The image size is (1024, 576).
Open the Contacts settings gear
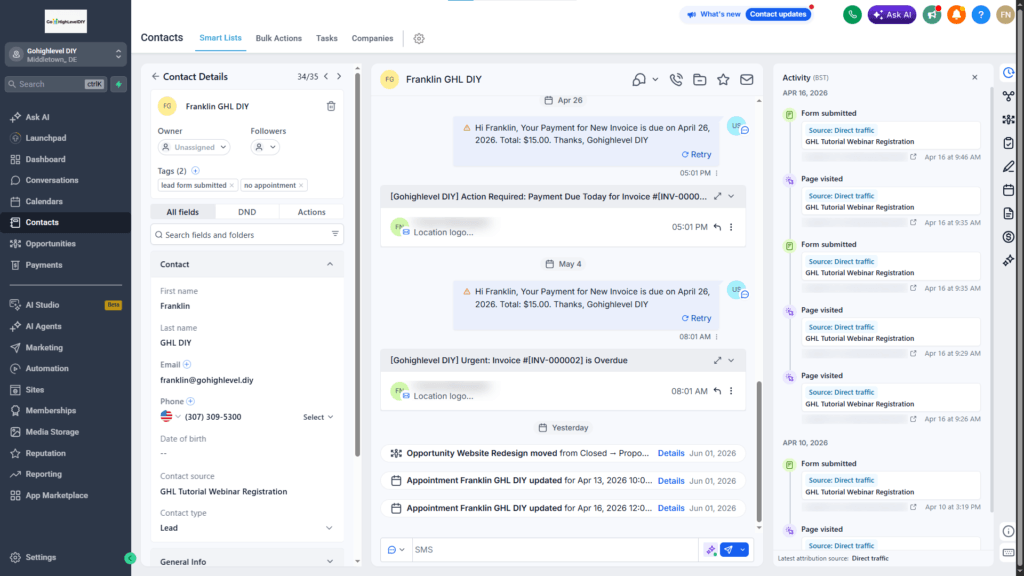(419, 39)
